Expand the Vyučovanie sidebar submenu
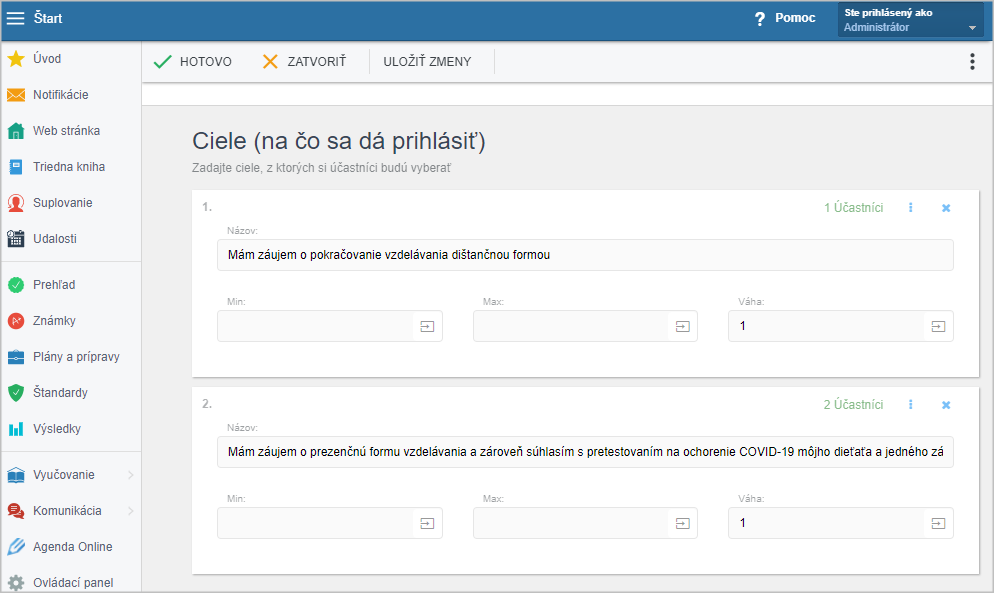This screenshot has height=593, width=994. [130, 475]
